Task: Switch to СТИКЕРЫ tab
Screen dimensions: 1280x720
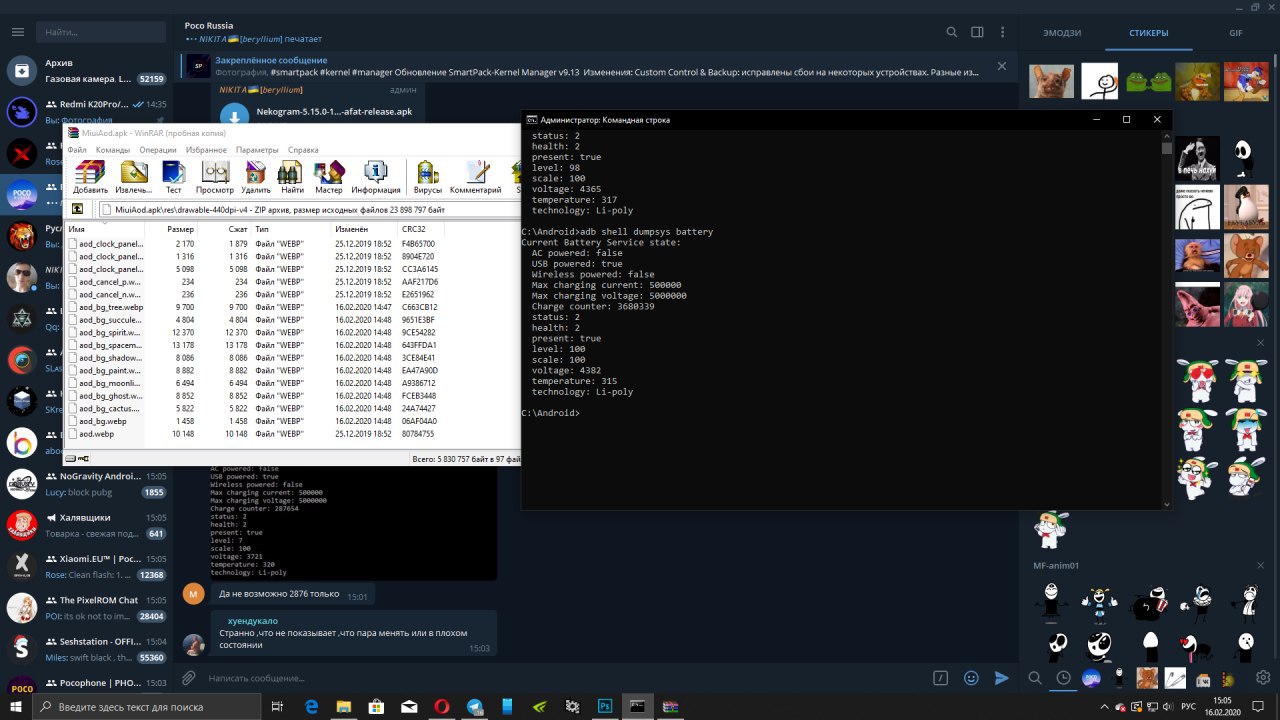Action: 1148,33
